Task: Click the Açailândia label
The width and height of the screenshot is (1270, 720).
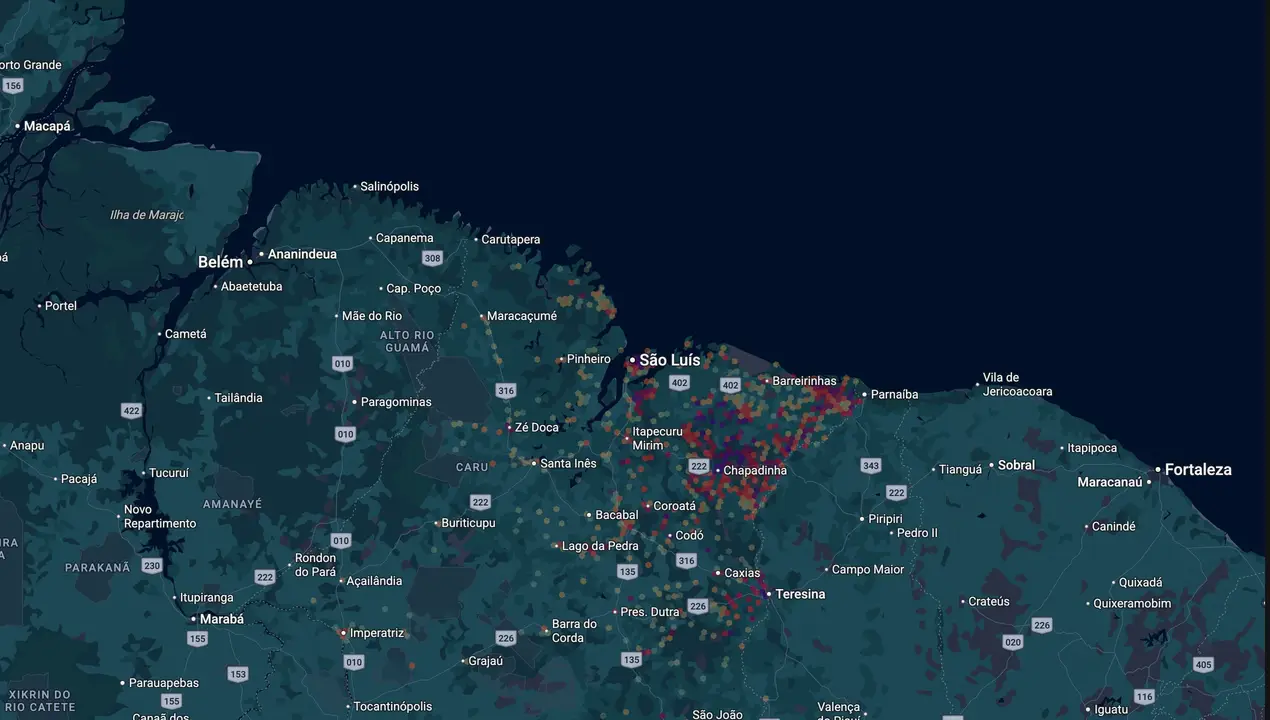Action: (x=374, y=581)
